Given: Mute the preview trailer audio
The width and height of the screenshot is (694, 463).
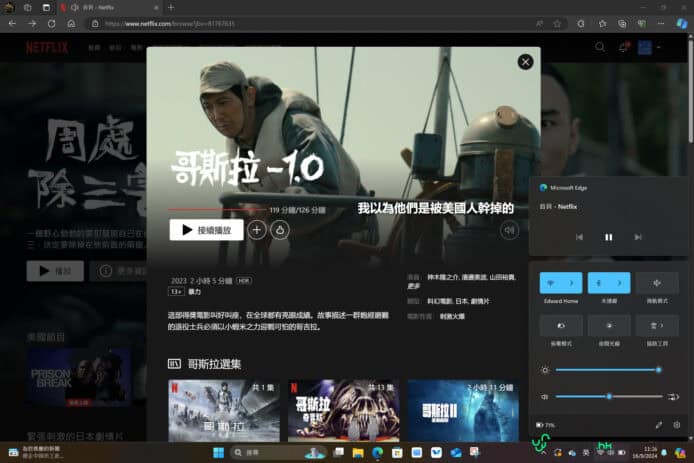Looking at the screenshot, I should click(x=510, y=230).
